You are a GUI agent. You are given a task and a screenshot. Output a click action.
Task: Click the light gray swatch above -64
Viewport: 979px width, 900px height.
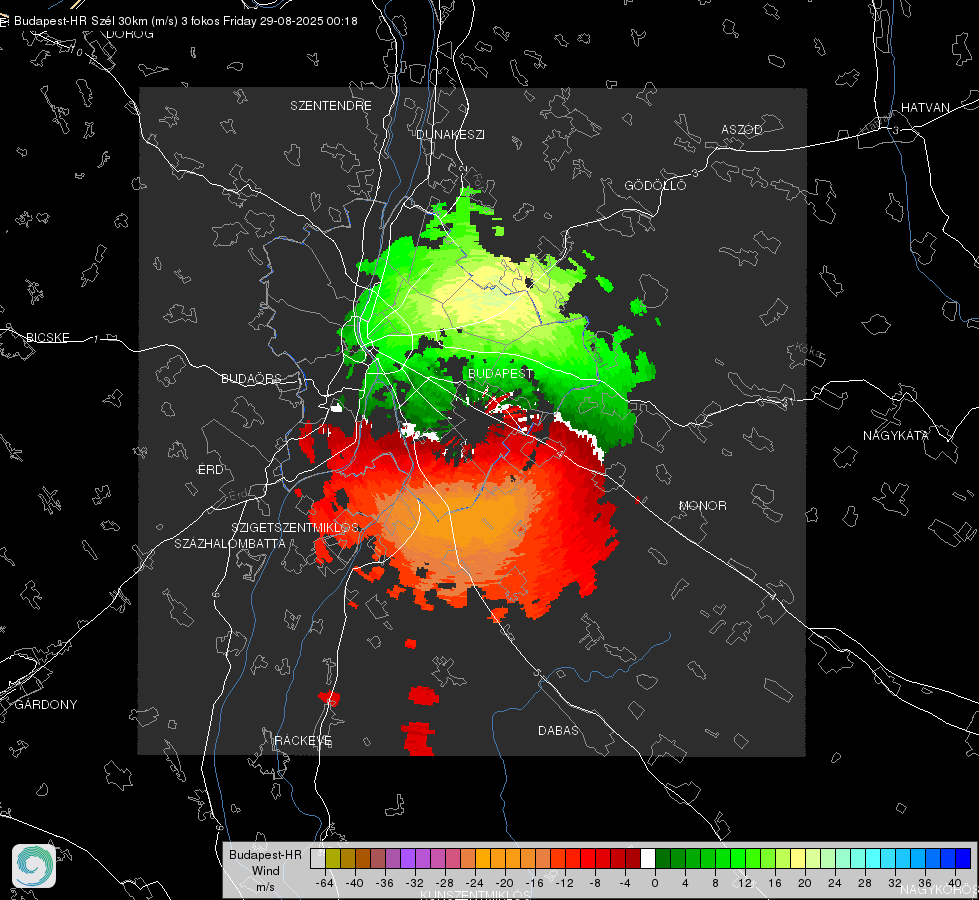pos(318,858)
